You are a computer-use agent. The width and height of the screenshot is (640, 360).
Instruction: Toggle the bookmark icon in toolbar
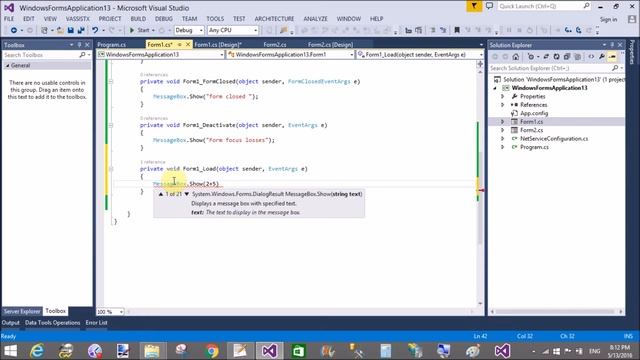coord(457,30)
